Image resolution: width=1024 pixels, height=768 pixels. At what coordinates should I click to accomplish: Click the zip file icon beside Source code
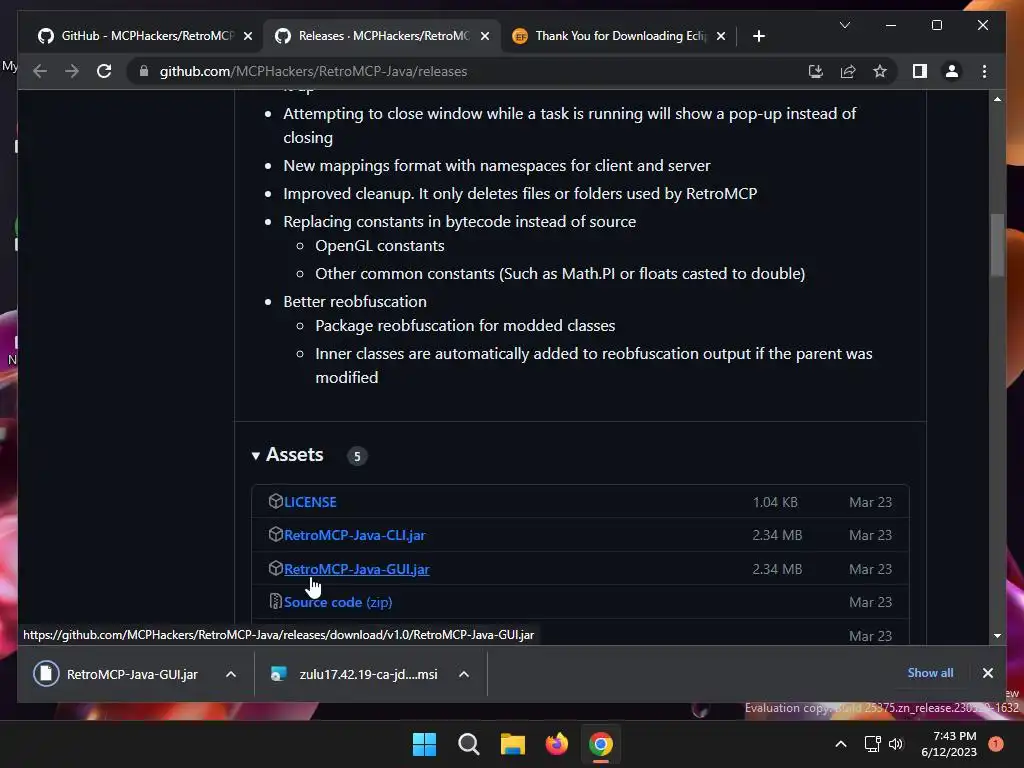point(276,601)
